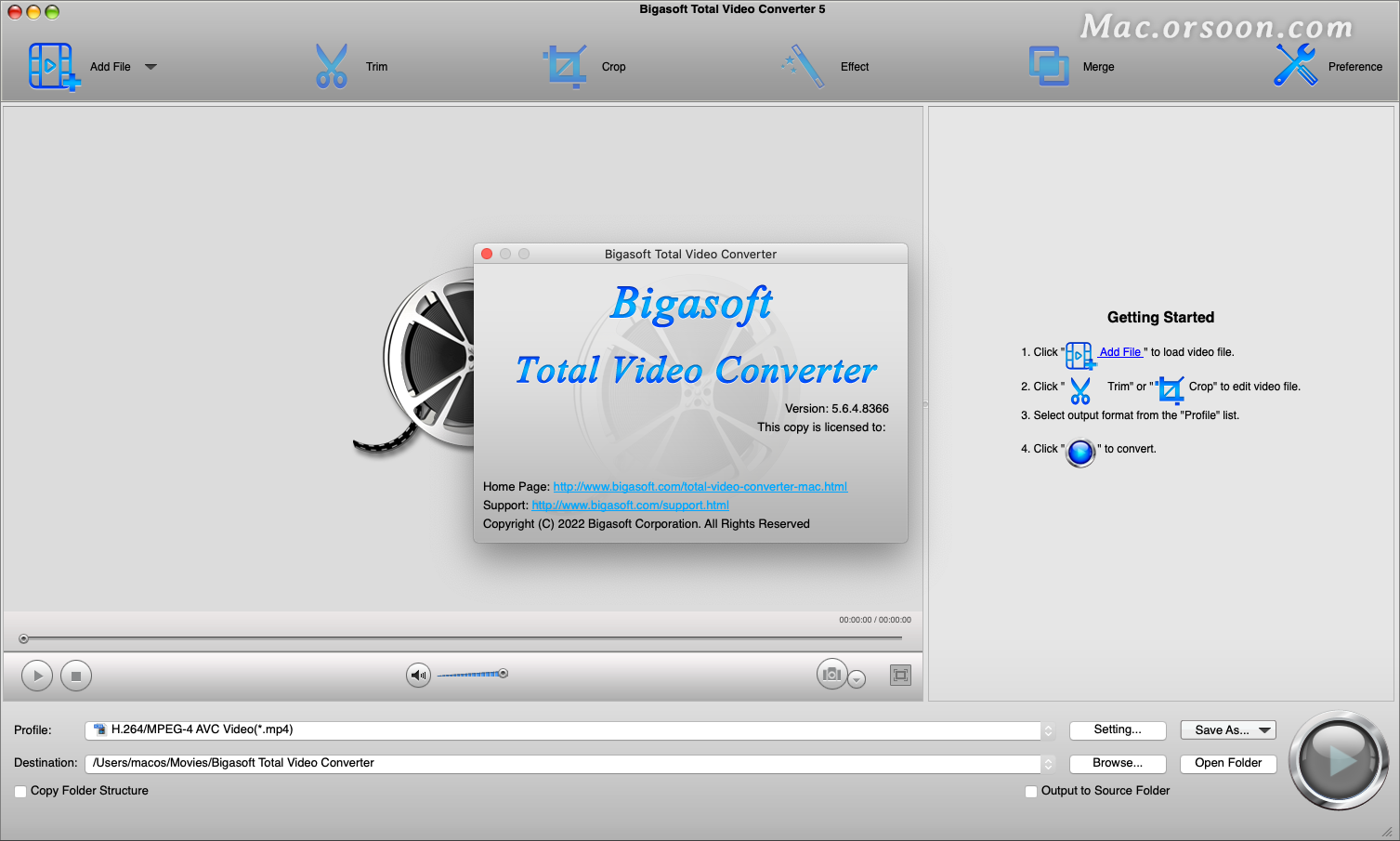The height and width of the screenshot is (841, 1400).
Task: Click the Crop toolbar label
Action: 613,67
